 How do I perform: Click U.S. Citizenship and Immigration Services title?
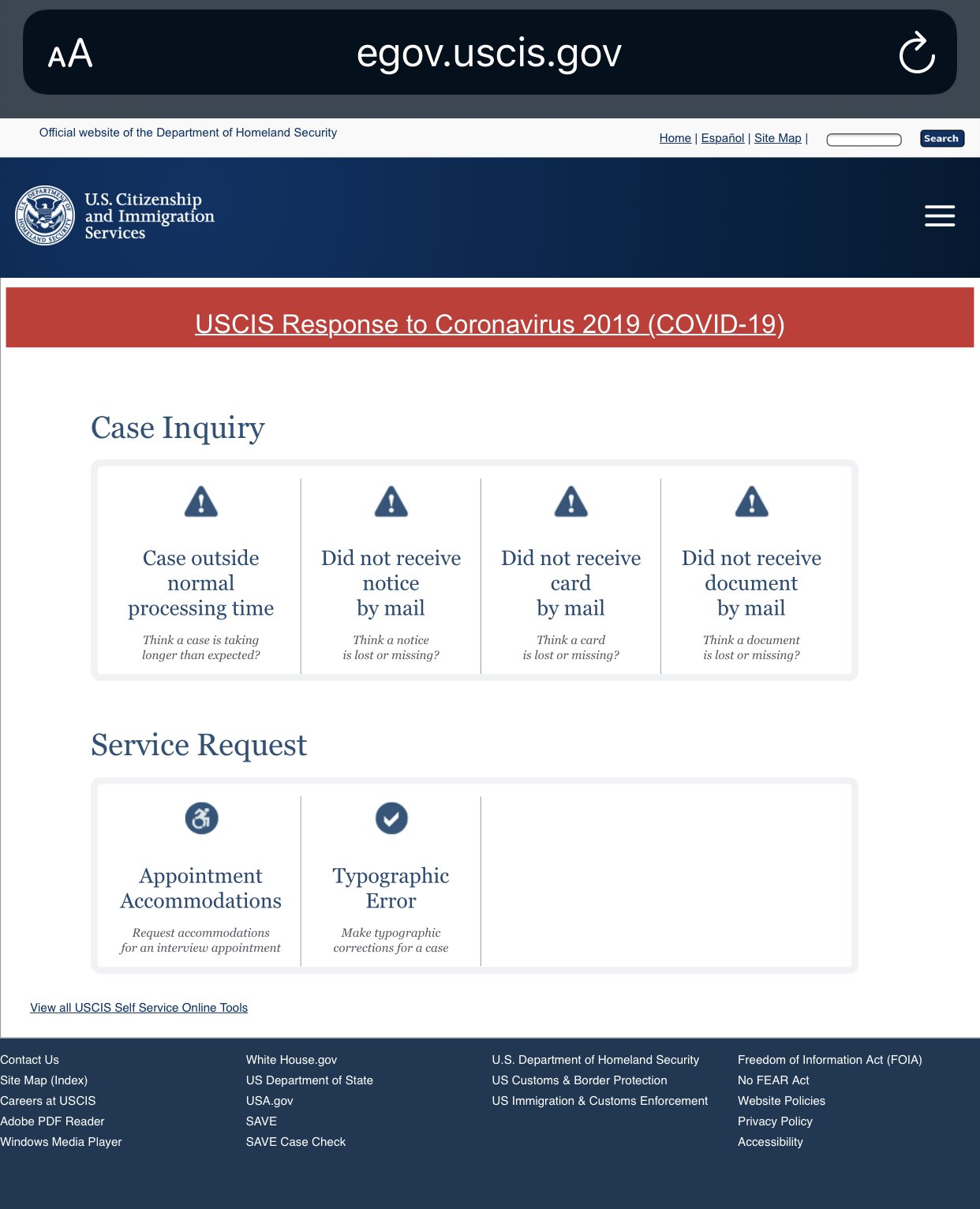(150, 215)
